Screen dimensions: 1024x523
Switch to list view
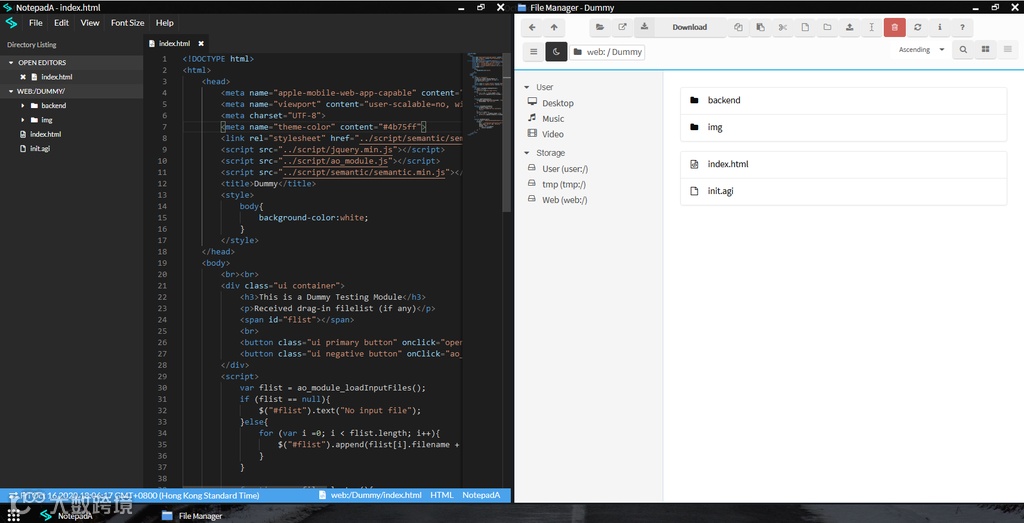(1008, 50)
